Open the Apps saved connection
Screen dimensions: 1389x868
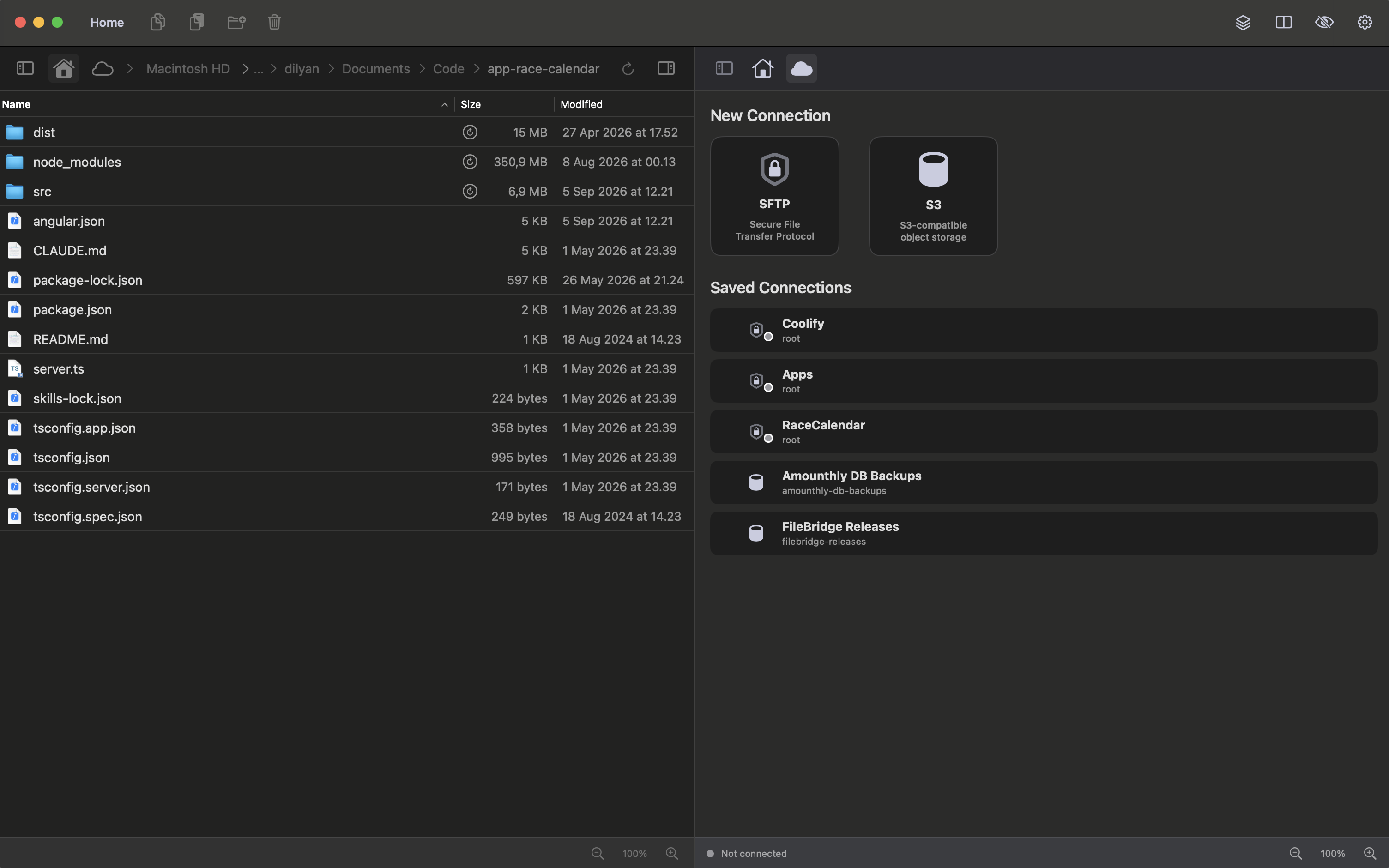(1044, 380)
